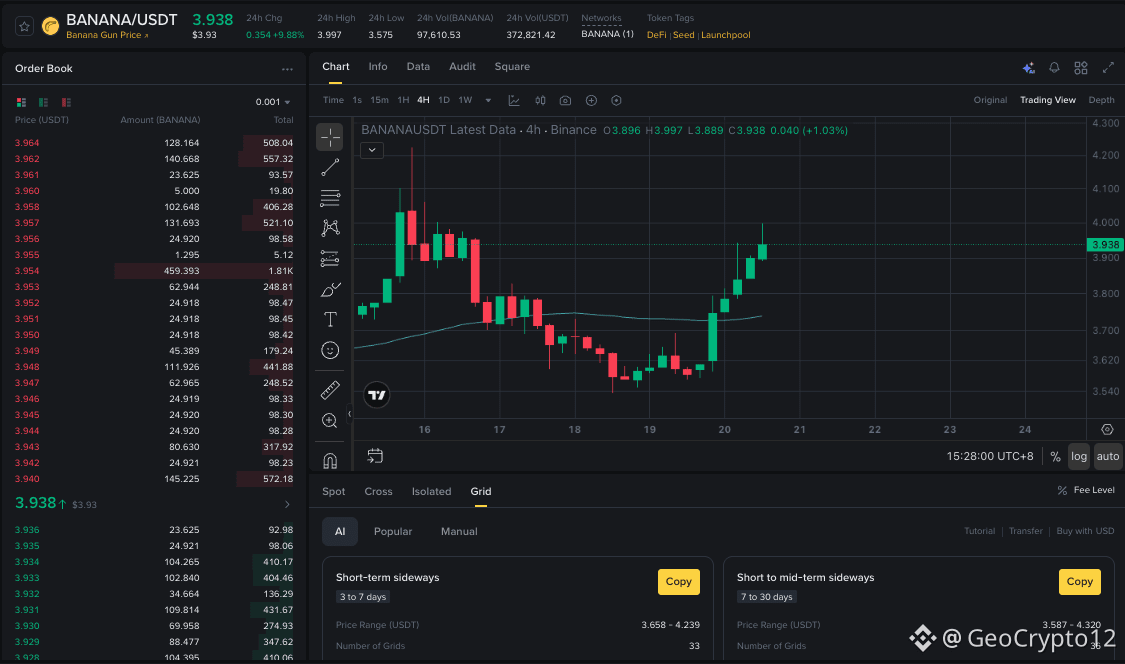Select the 4H interval
This screenshot has width=1125, height=664.
click(423, 100)
